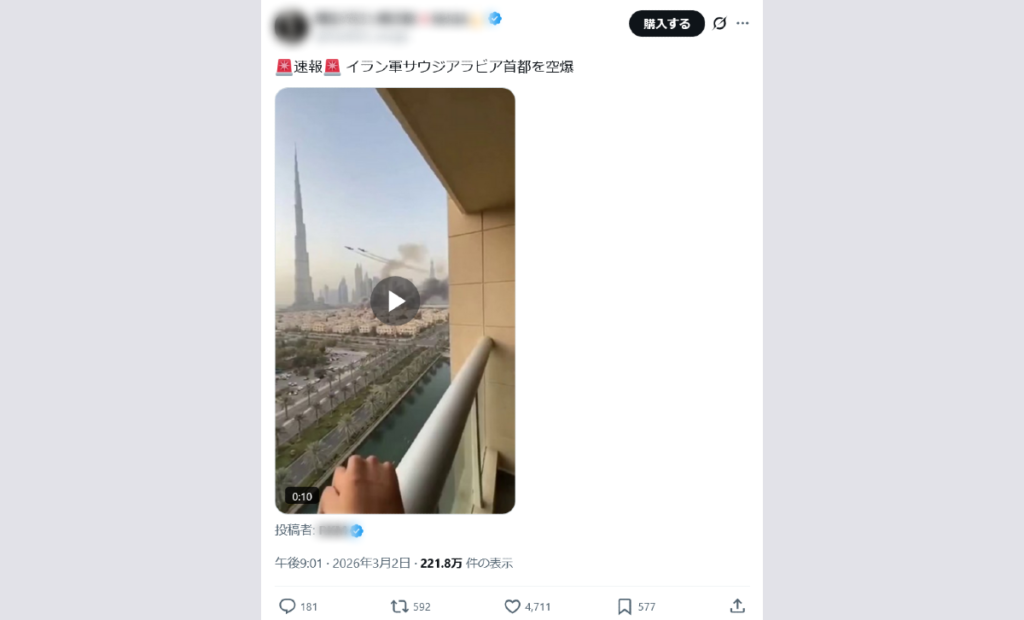Open the blurred 投稿者 source account link
The image size is (1024, 620).
(333, 530)
